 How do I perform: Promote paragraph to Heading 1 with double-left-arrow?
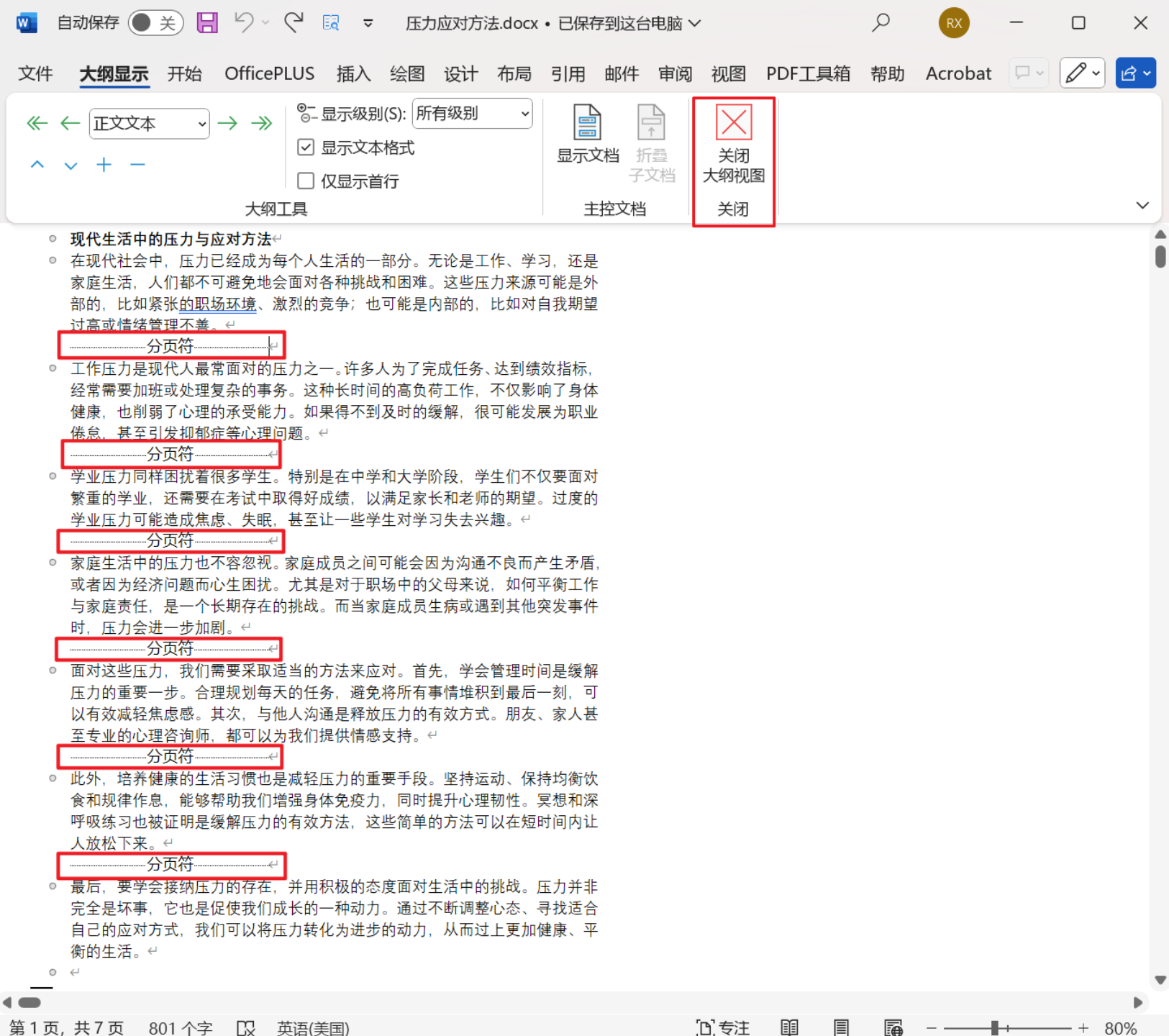tap(37, 123)
